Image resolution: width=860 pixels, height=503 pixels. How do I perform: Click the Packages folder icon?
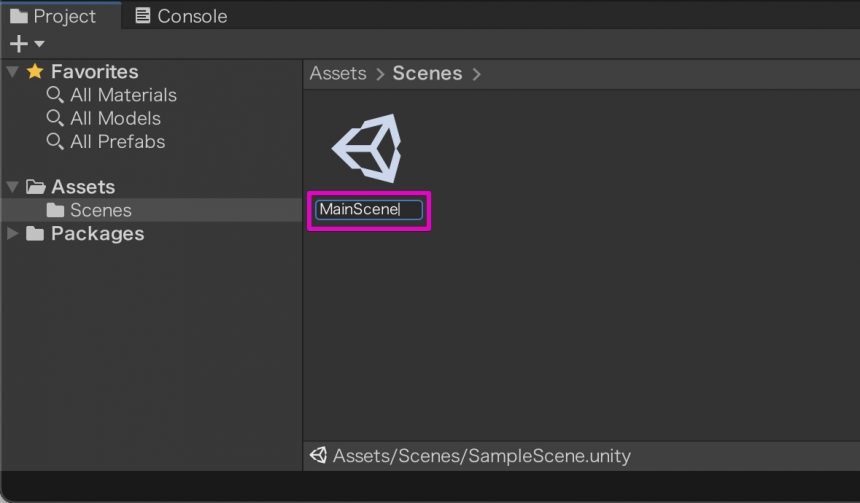[35, 234]
